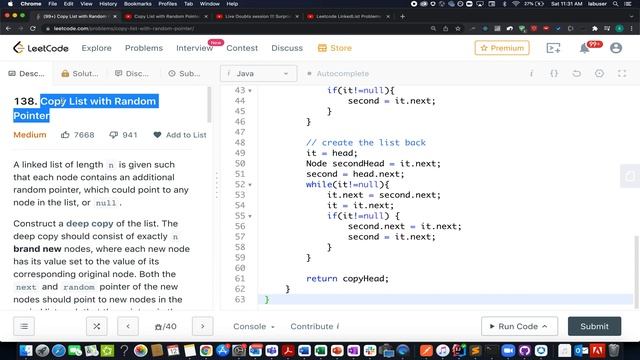Open Chrome extensions puzzle icon
640x360 pixels.
click(x=595, y=29)
